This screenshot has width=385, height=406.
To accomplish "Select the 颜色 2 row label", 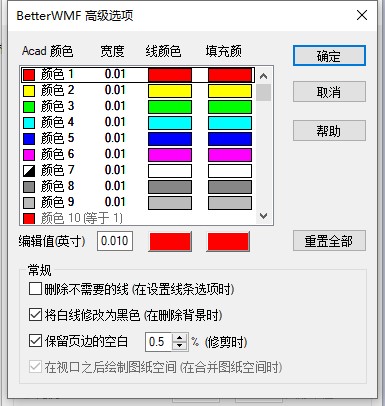I will click(x=57, y=90).
